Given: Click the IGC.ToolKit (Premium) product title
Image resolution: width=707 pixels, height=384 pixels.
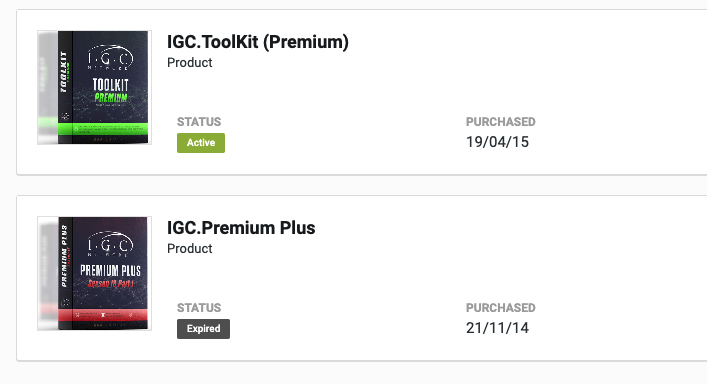Looking at the screenshot, I should pyautogui.click(x=257, y=42).
